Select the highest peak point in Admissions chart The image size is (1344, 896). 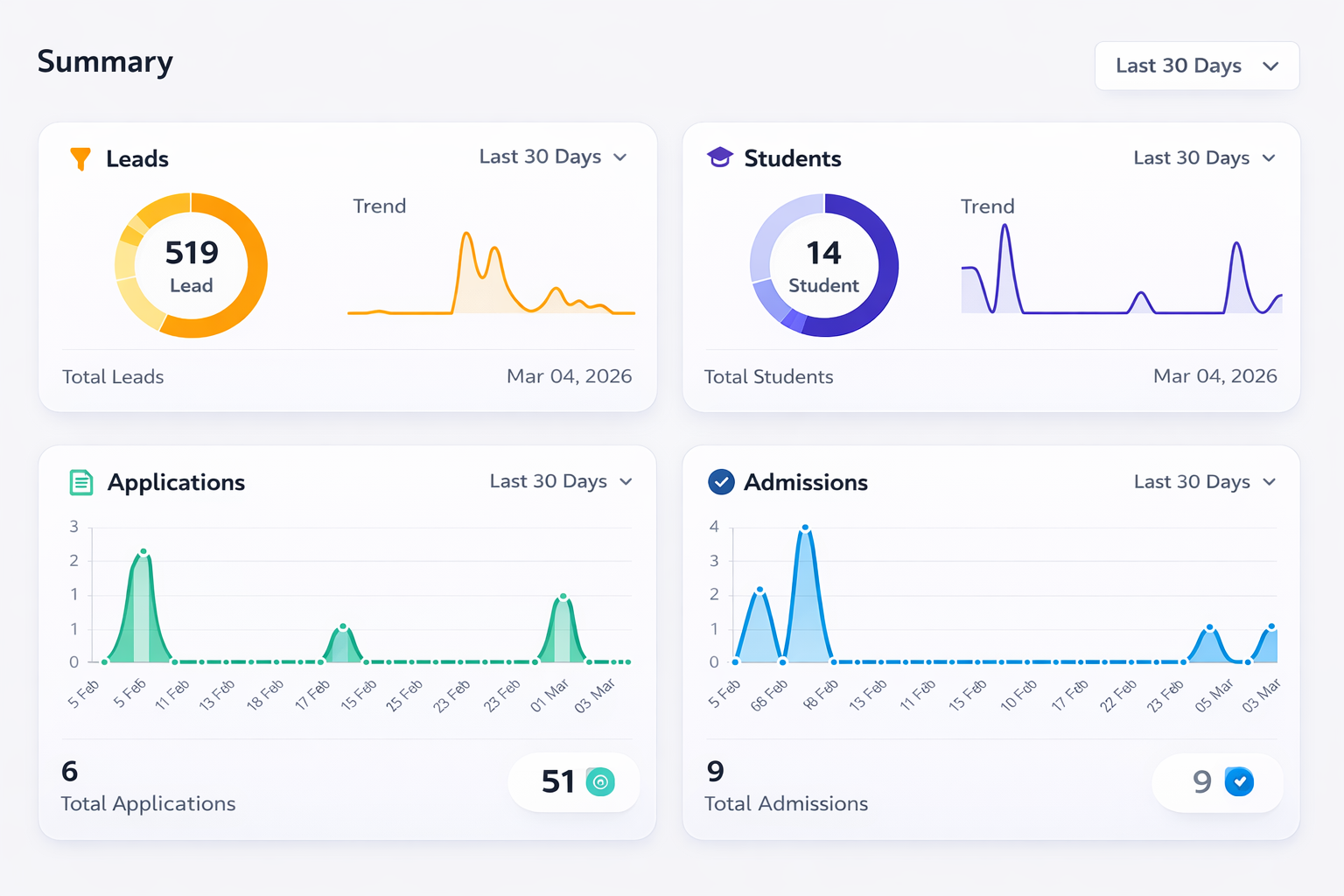805,528
